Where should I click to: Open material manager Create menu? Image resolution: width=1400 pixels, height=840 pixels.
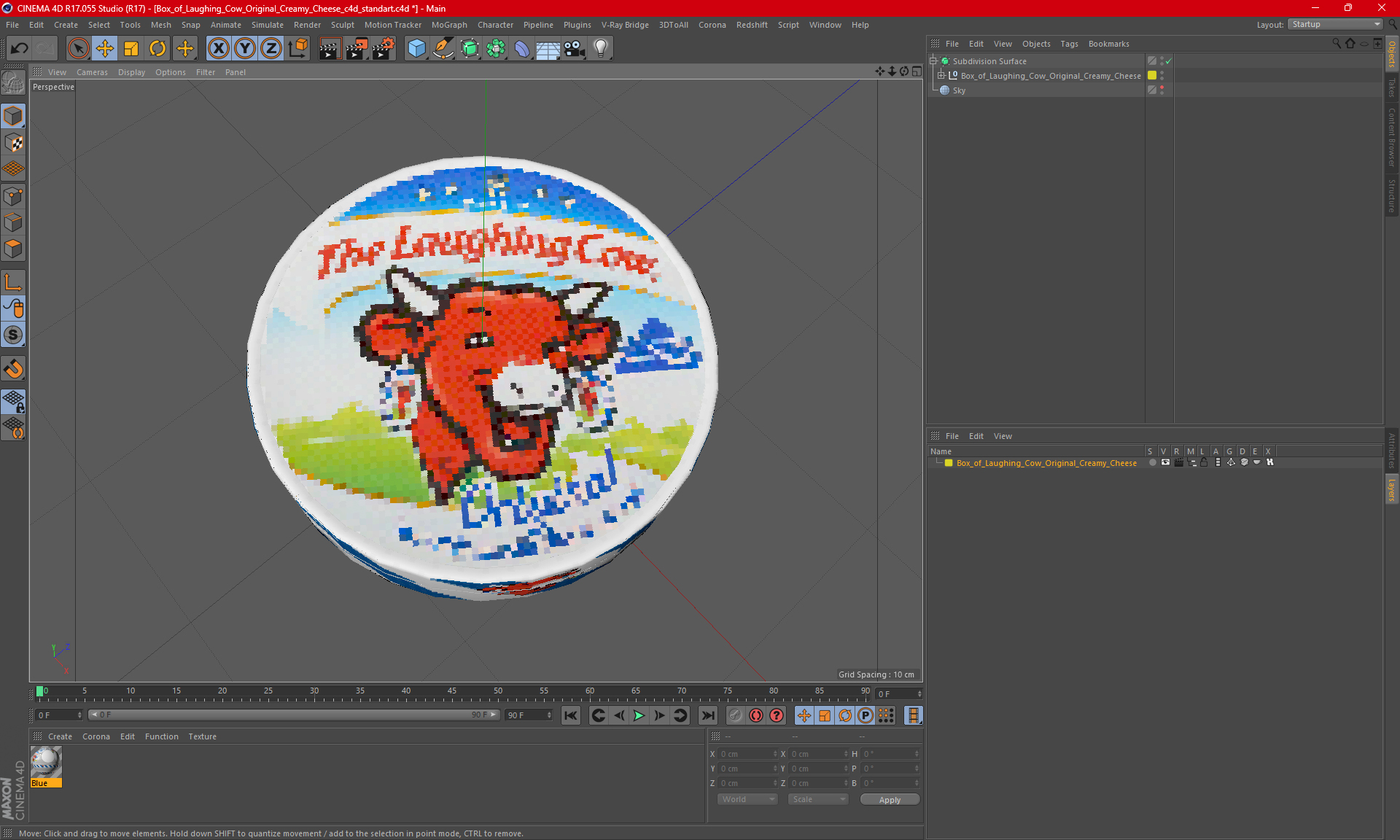pyautogui.click(x=60, y=736)
